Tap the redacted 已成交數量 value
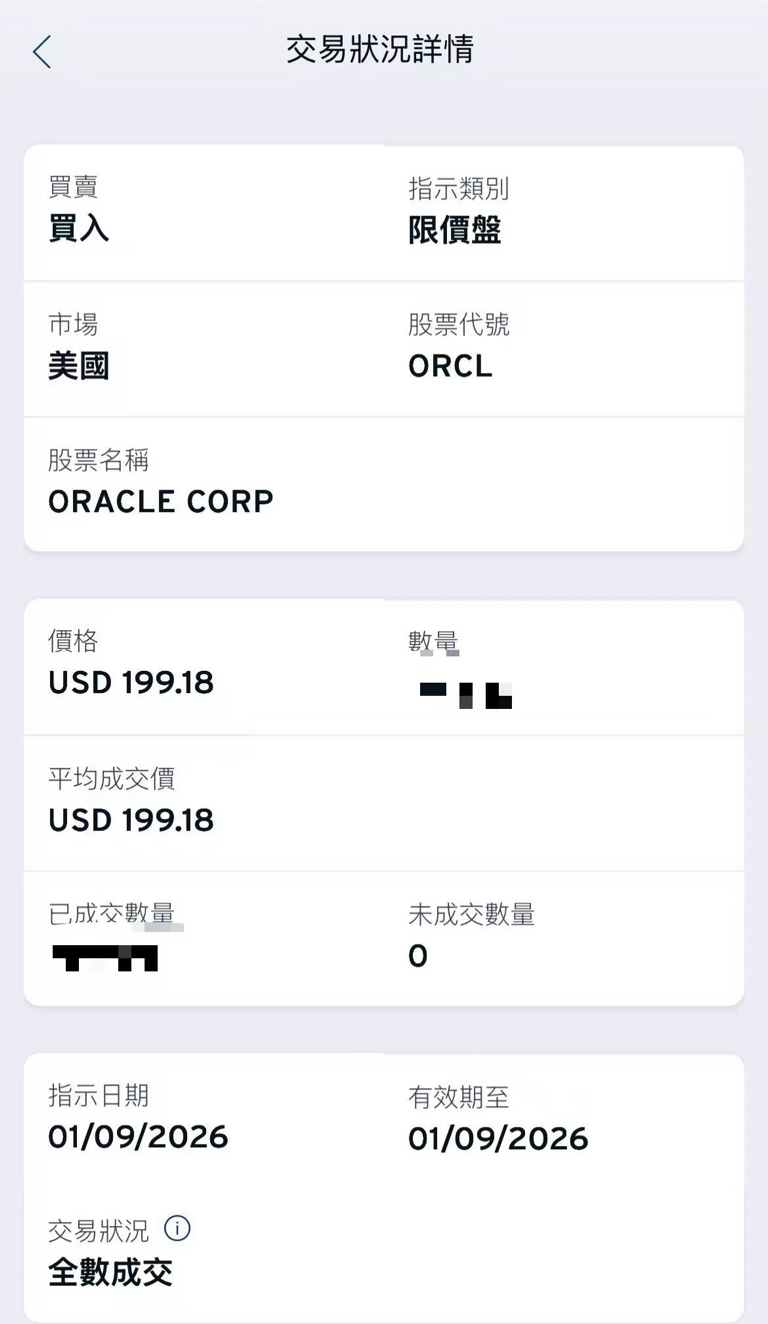 pyautogui.click(x=106, y=957)
